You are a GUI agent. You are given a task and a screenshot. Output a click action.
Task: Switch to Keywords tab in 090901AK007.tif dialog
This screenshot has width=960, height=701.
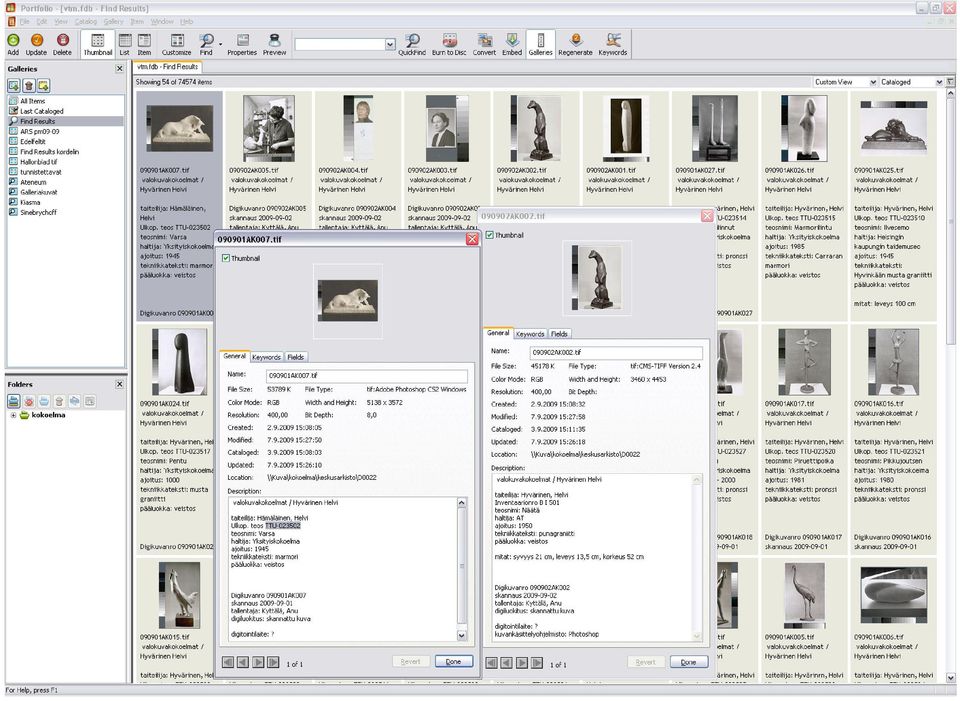point(266,357)
